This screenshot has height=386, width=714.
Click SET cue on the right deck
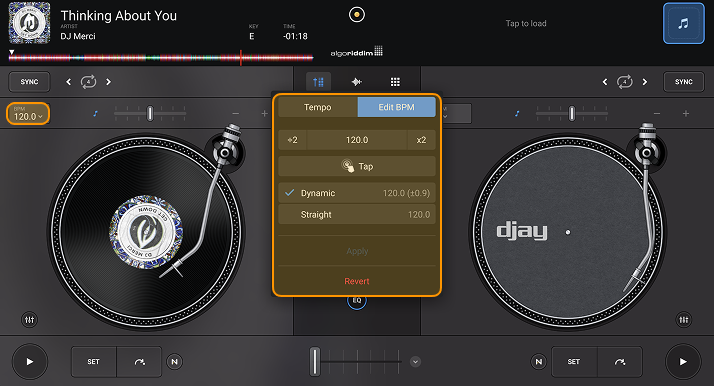coord(574,362)
